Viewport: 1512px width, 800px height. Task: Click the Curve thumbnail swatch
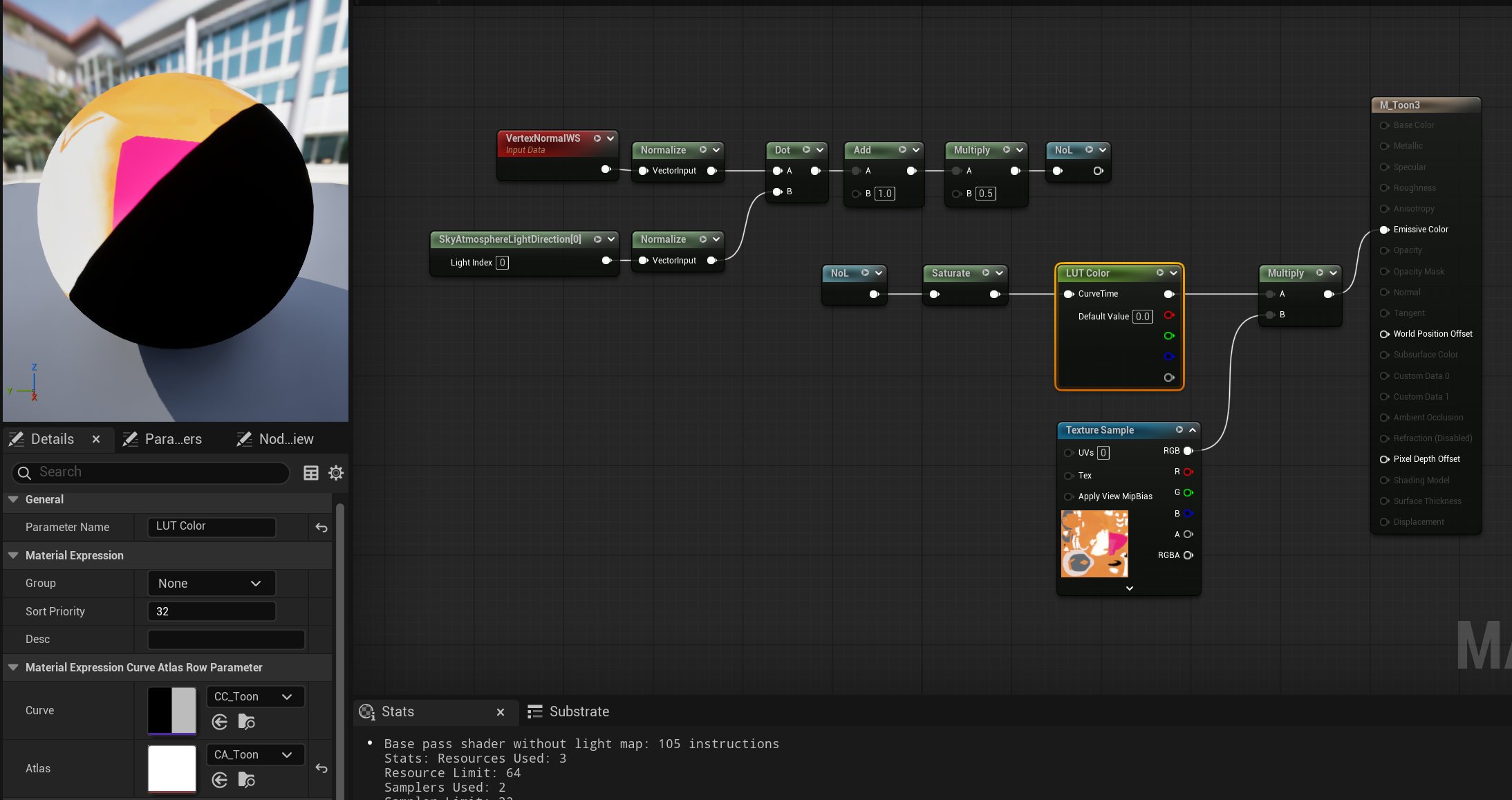172,710
